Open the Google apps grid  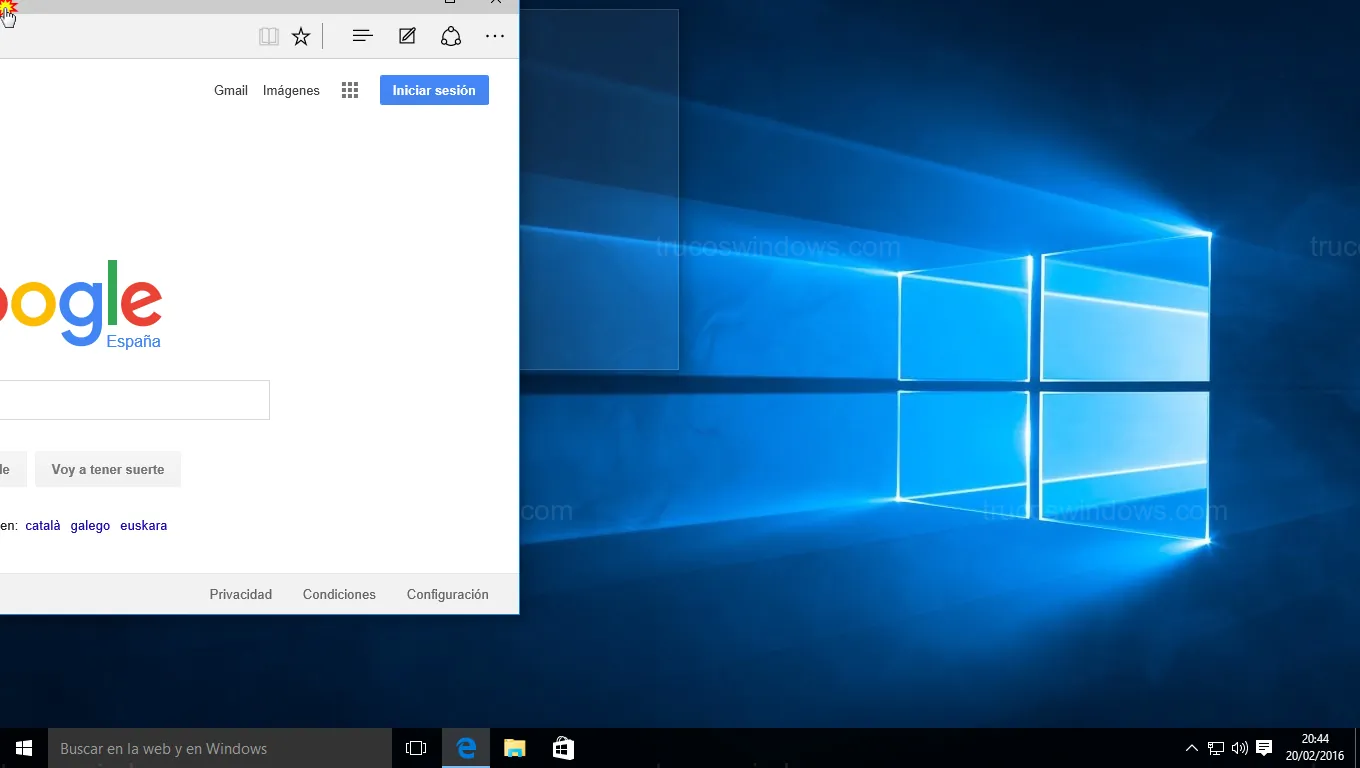tap(350, 90)
